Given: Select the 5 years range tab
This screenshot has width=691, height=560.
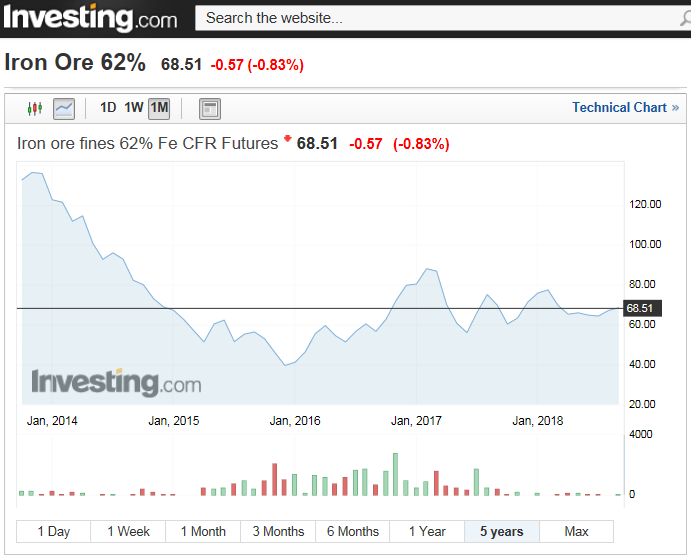Looking at the screenshot, I should click(502, 531).
